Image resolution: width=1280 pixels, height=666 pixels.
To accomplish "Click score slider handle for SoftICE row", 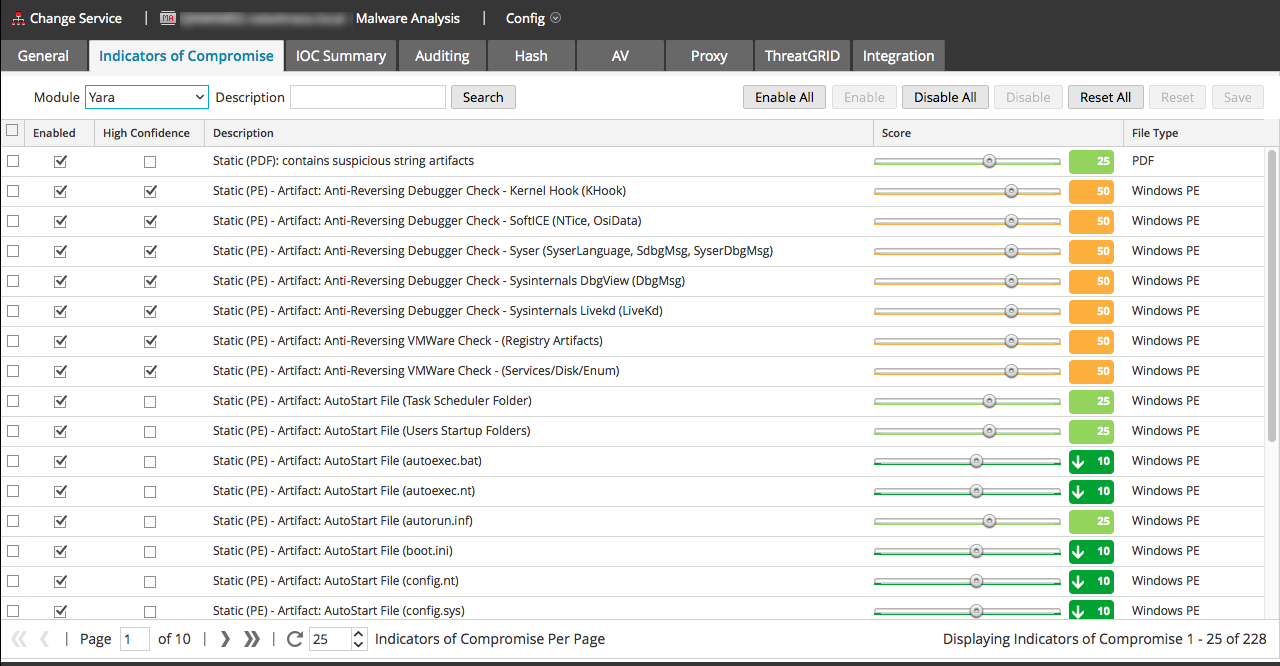I will coord(1011,221).
